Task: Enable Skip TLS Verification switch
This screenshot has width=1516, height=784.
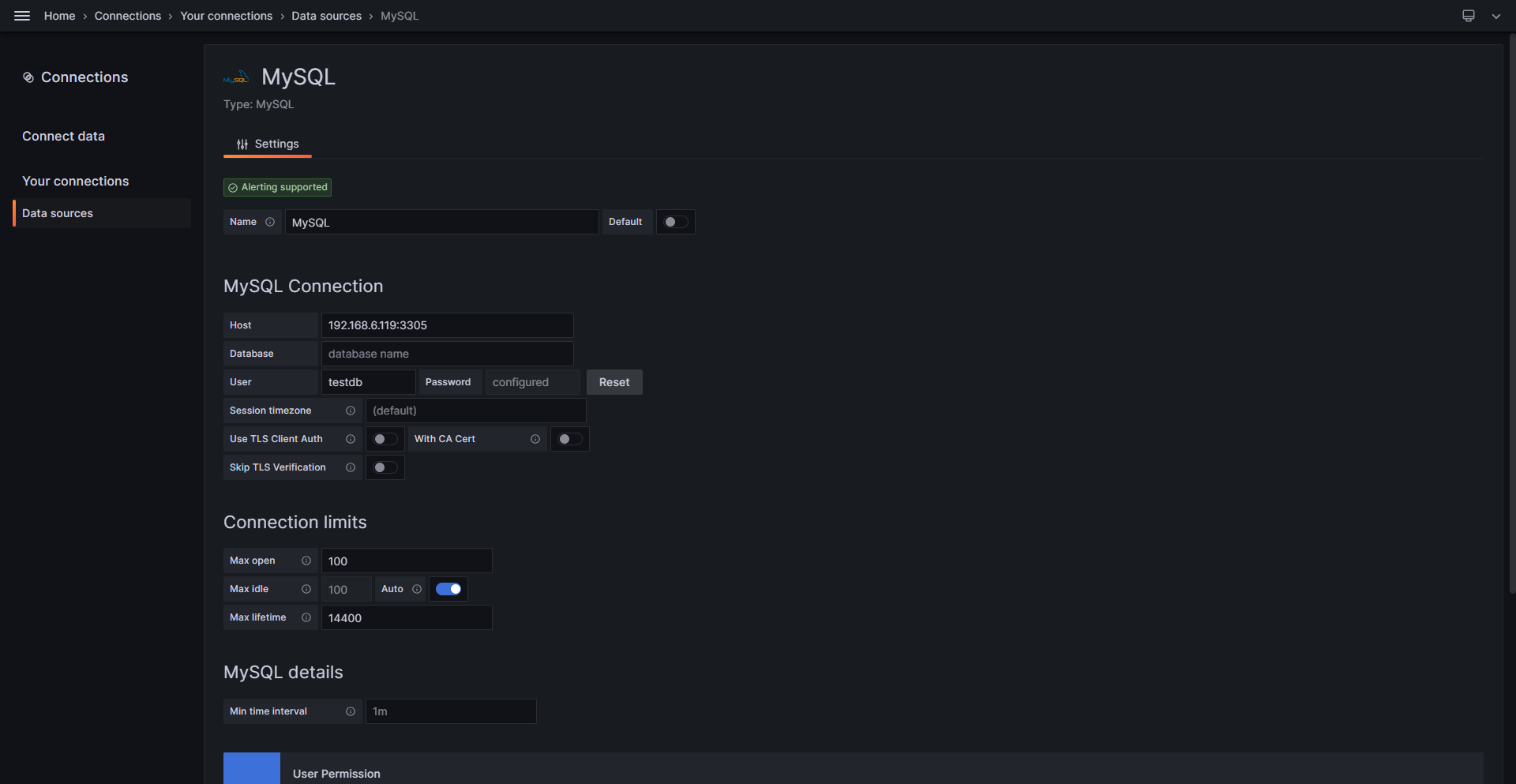Action: pyautogui.click(x=385, y=467)
